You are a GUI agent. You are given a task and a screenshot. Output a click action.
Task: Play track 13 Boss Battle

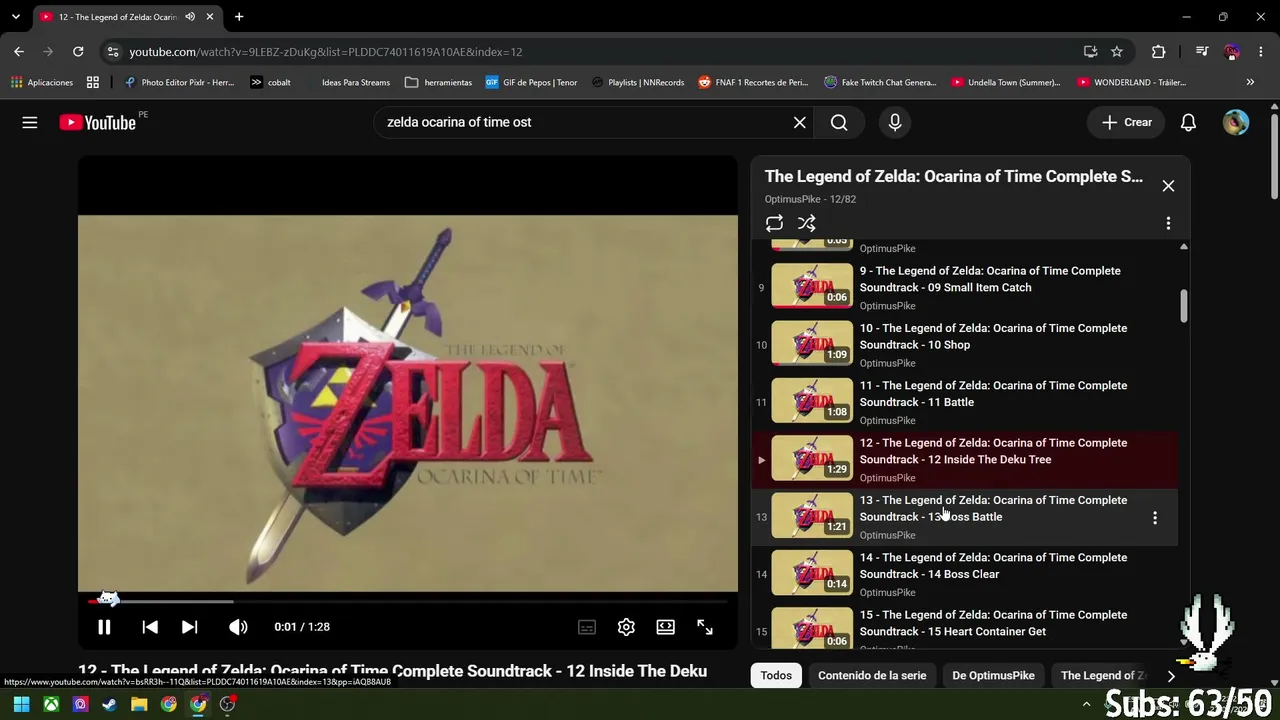pyautogui.click(x=965, y=518)
